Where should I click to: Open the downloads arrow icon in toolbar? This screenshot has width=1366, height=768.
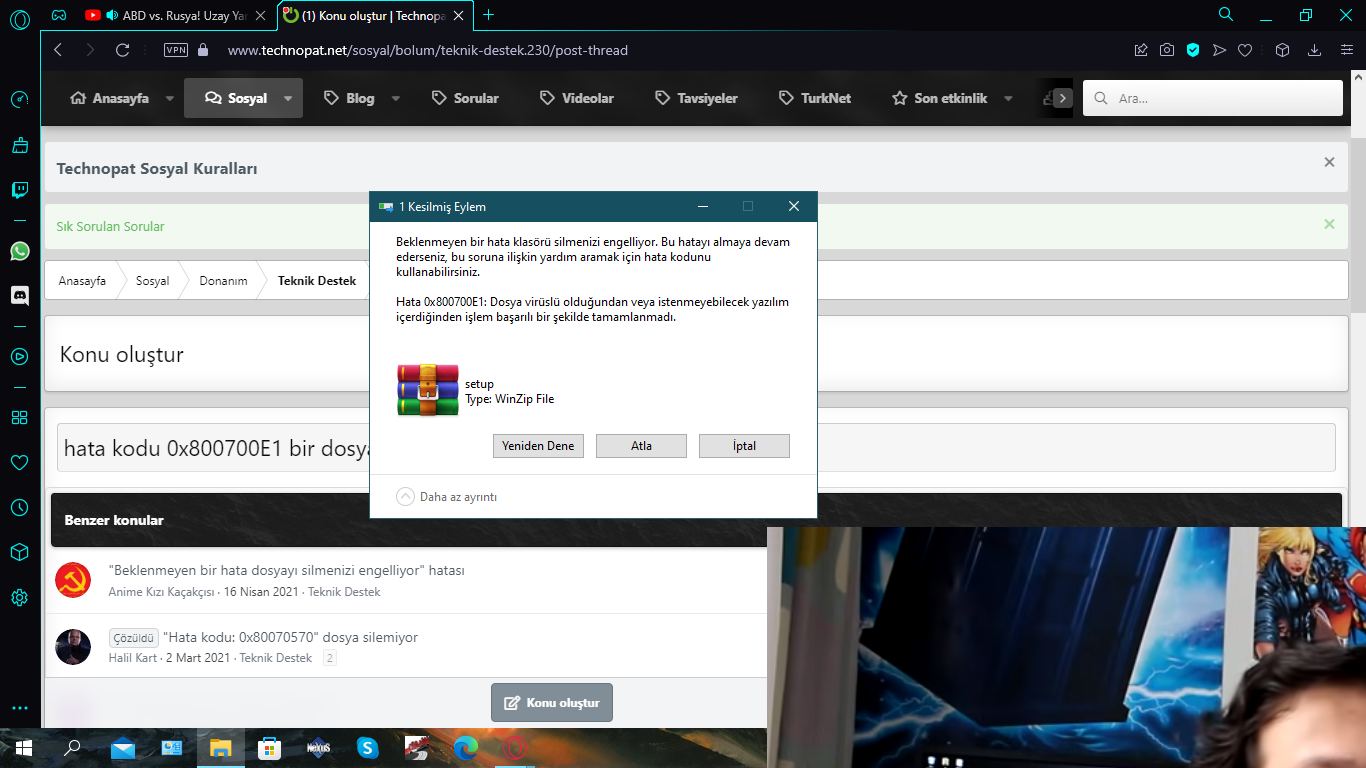point(1315,50)
